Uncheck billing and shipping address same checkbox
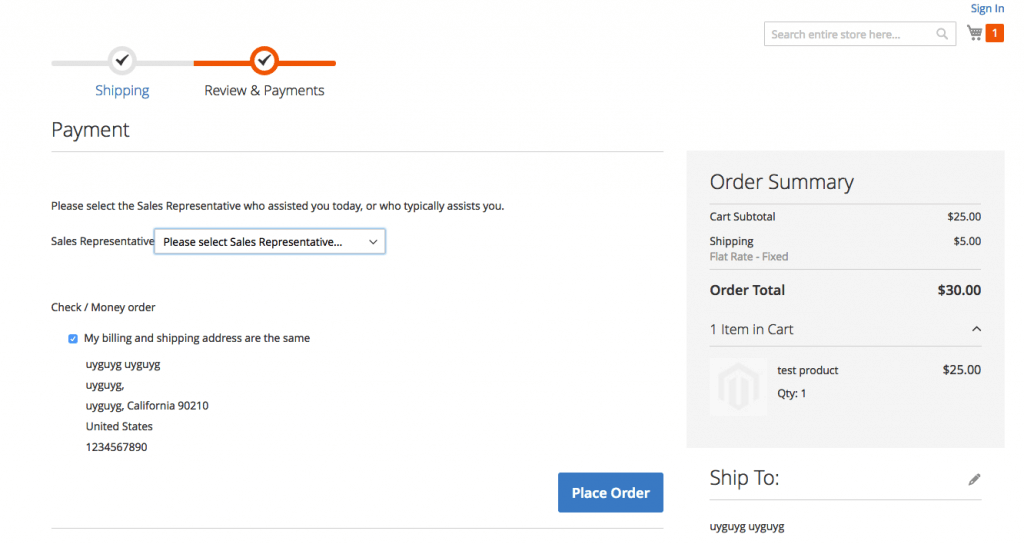The image size is (1024, 544). [73, 339]
